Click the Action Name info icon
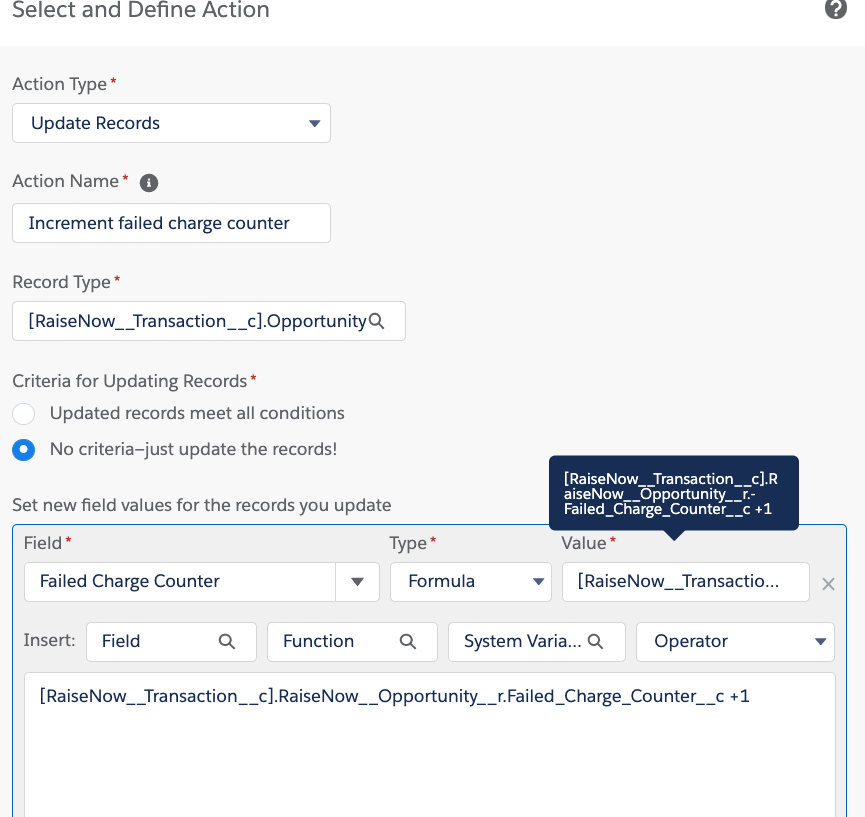 [x=148, y=183]
